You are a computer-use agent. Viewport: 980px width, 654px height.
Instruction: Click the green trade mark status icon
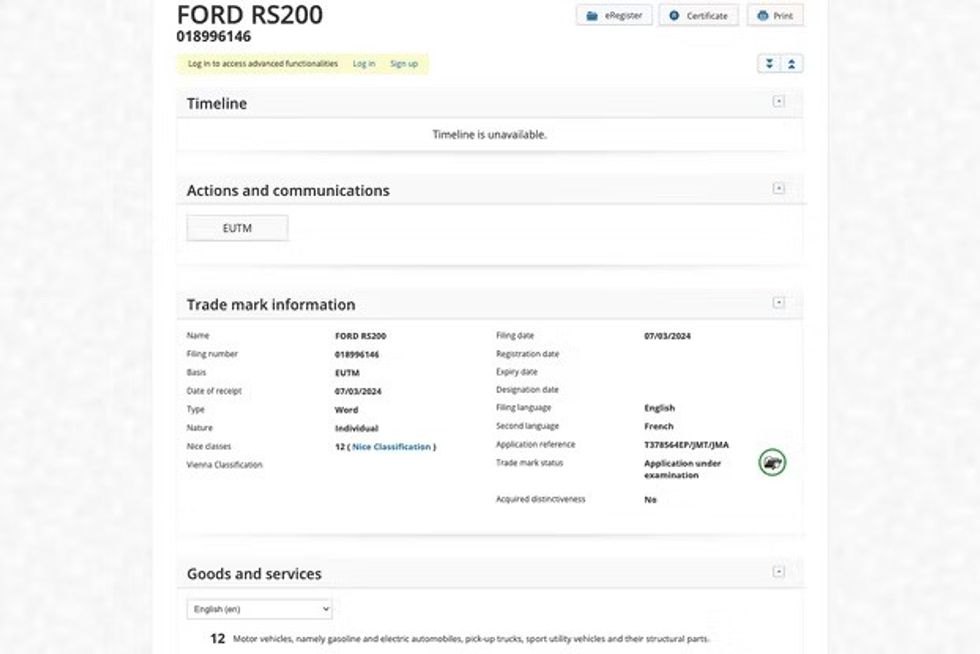772,462
